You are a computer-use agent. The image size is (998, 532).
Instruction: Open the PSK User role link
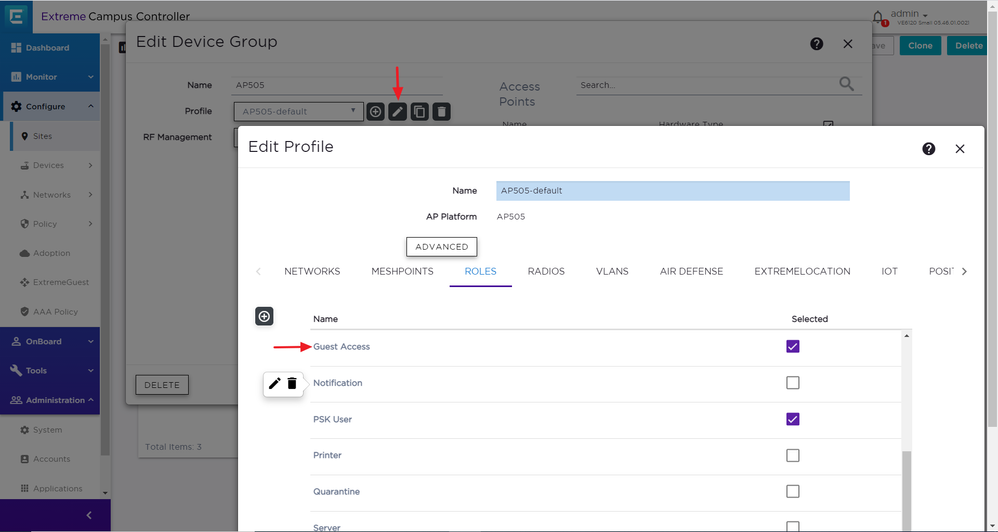coord(332,419)
